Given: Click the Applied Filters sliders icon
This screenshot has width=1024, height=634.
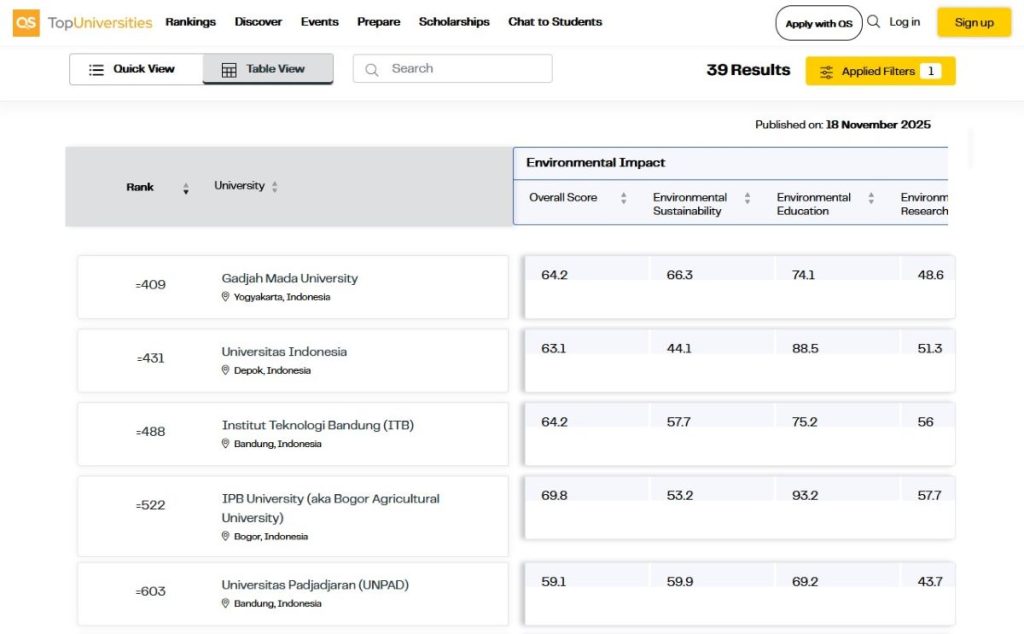Looking at the screenshot, I should click(826, 72).
